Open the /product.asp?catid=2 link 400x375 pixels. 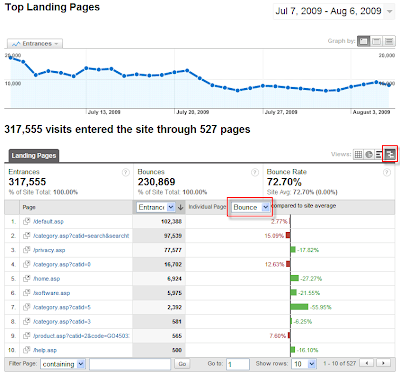[x=81, y=336]
